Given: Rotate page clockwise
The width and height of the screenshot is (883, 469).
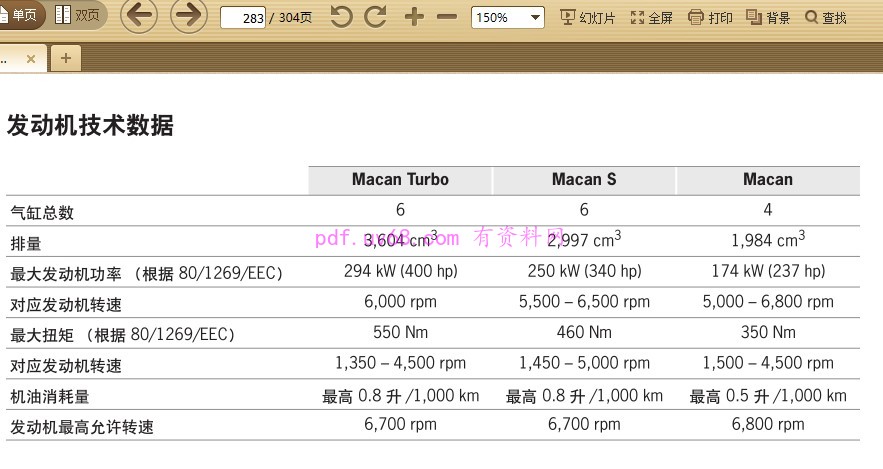Looking at the screenshot, I should 376,17.
